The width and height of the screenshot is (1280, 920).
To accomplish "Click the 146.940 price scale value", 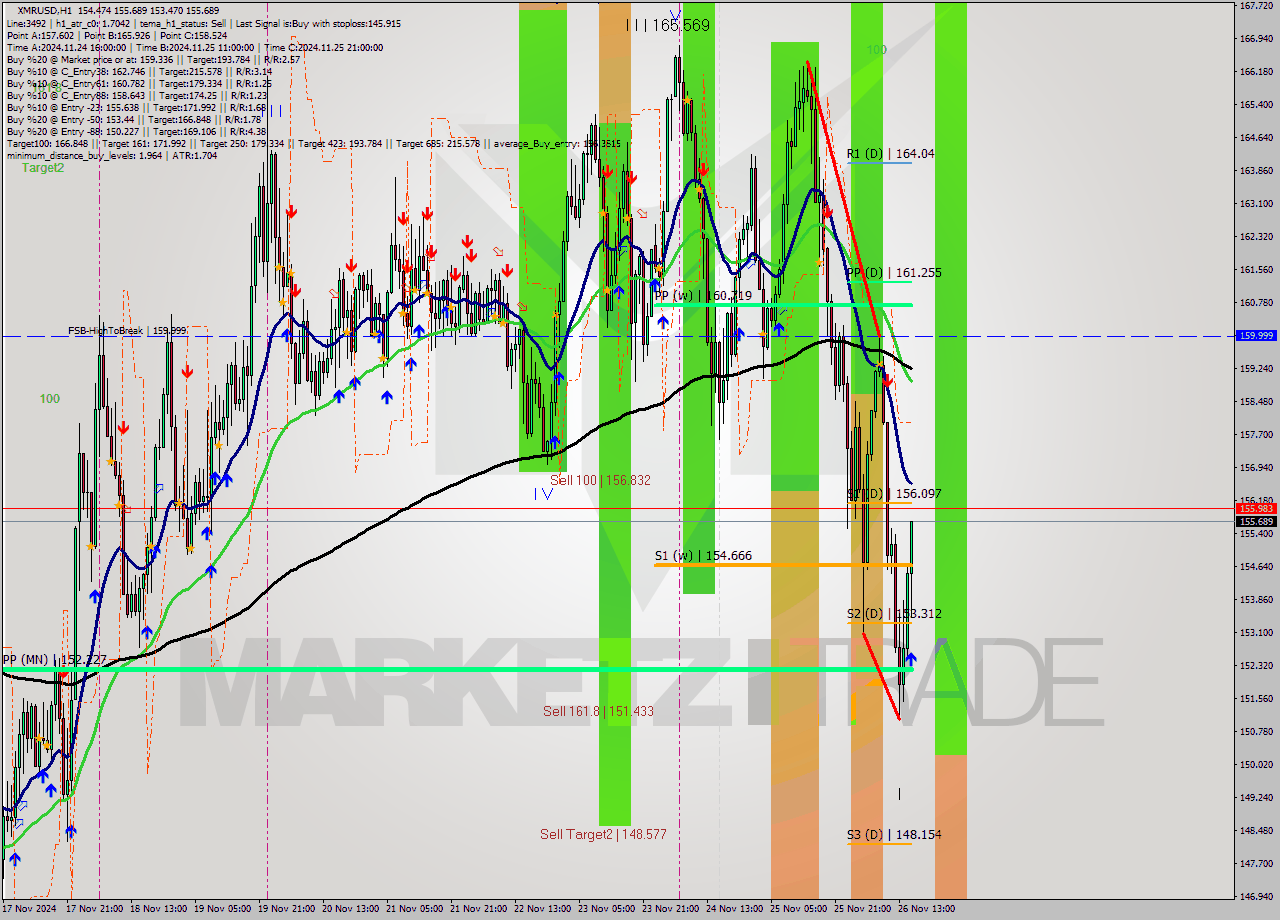I will (1256, 897).
